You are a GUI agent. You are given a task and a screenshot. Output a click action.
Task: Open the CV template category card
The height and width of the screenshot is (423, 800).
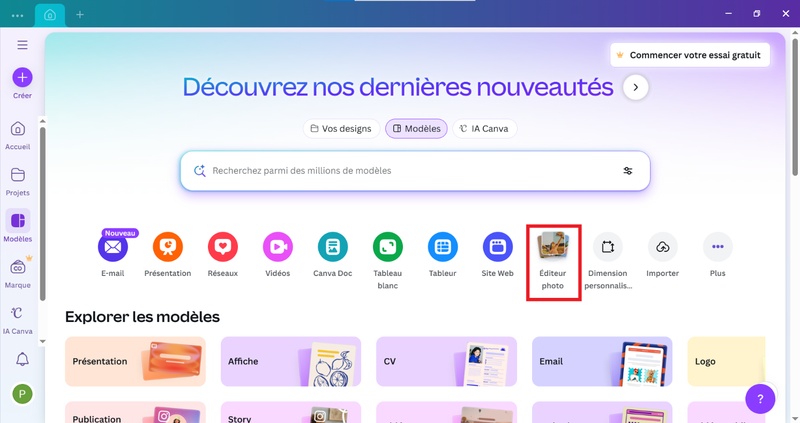pos(446,361)
